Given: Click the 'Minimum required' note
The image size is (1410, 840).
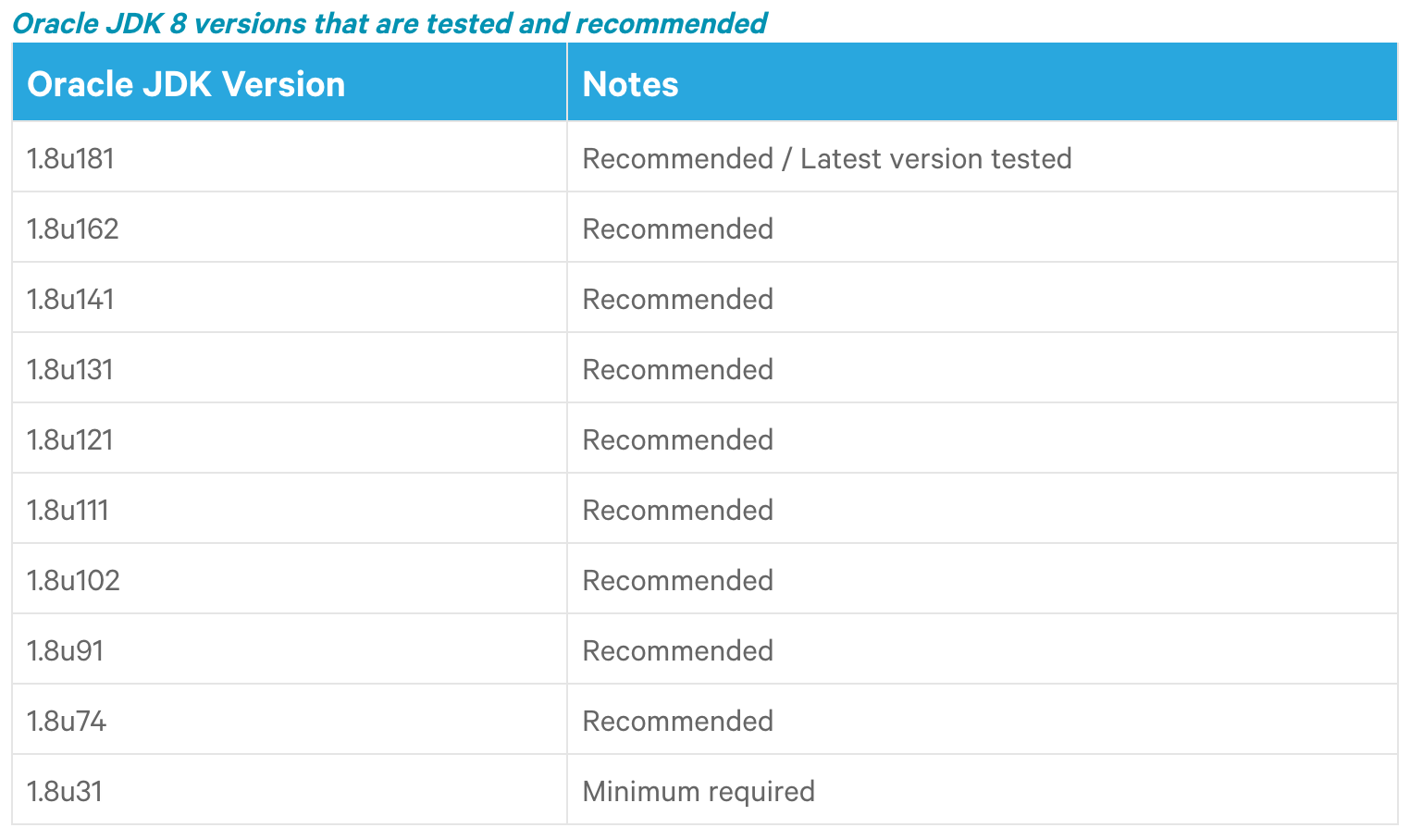Looking at the screenshot, I should (699, 792).
